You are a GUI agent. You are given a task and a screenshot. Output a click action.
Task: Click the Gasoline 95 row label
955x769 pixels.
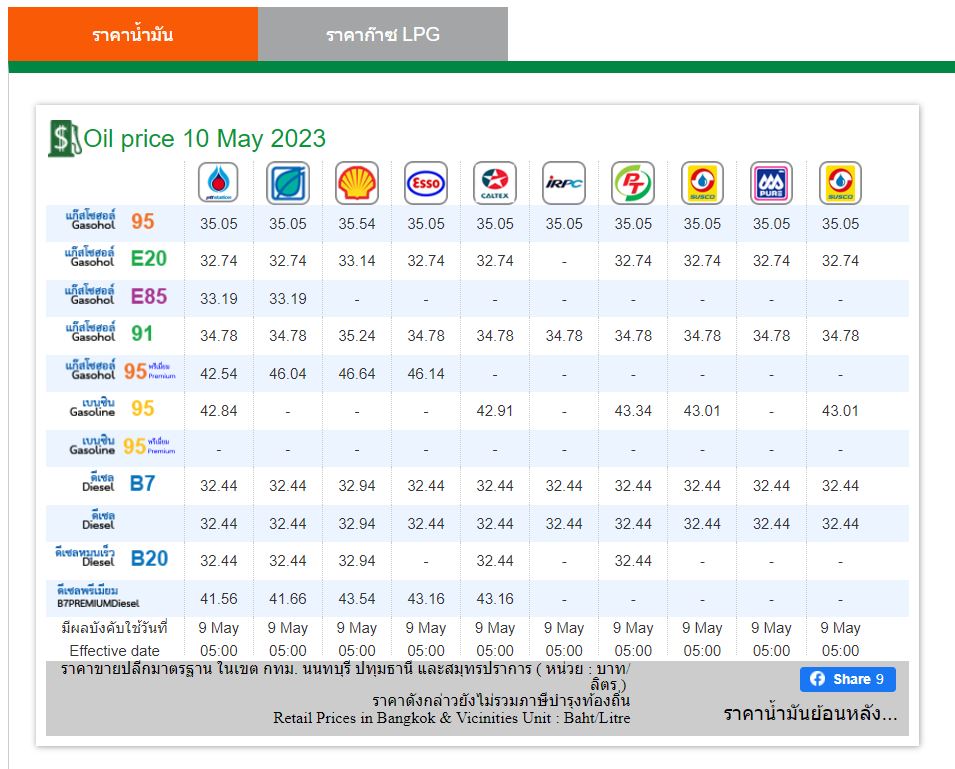click(x=112, y=408)
